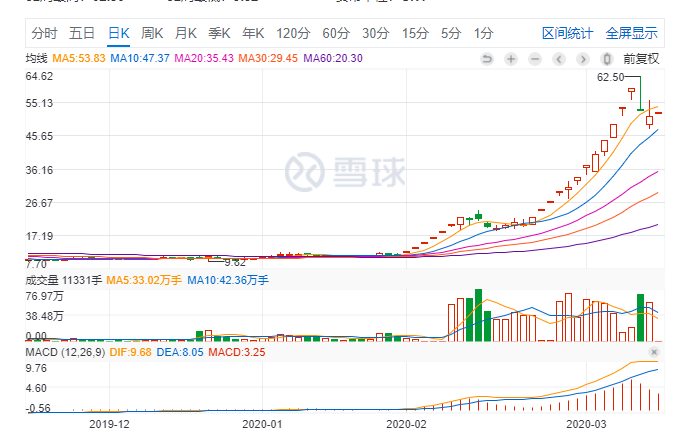Viewport: 673px width, 439px height.
Task: Open the 季K quarterly chart
Action: tap(220, 33)
